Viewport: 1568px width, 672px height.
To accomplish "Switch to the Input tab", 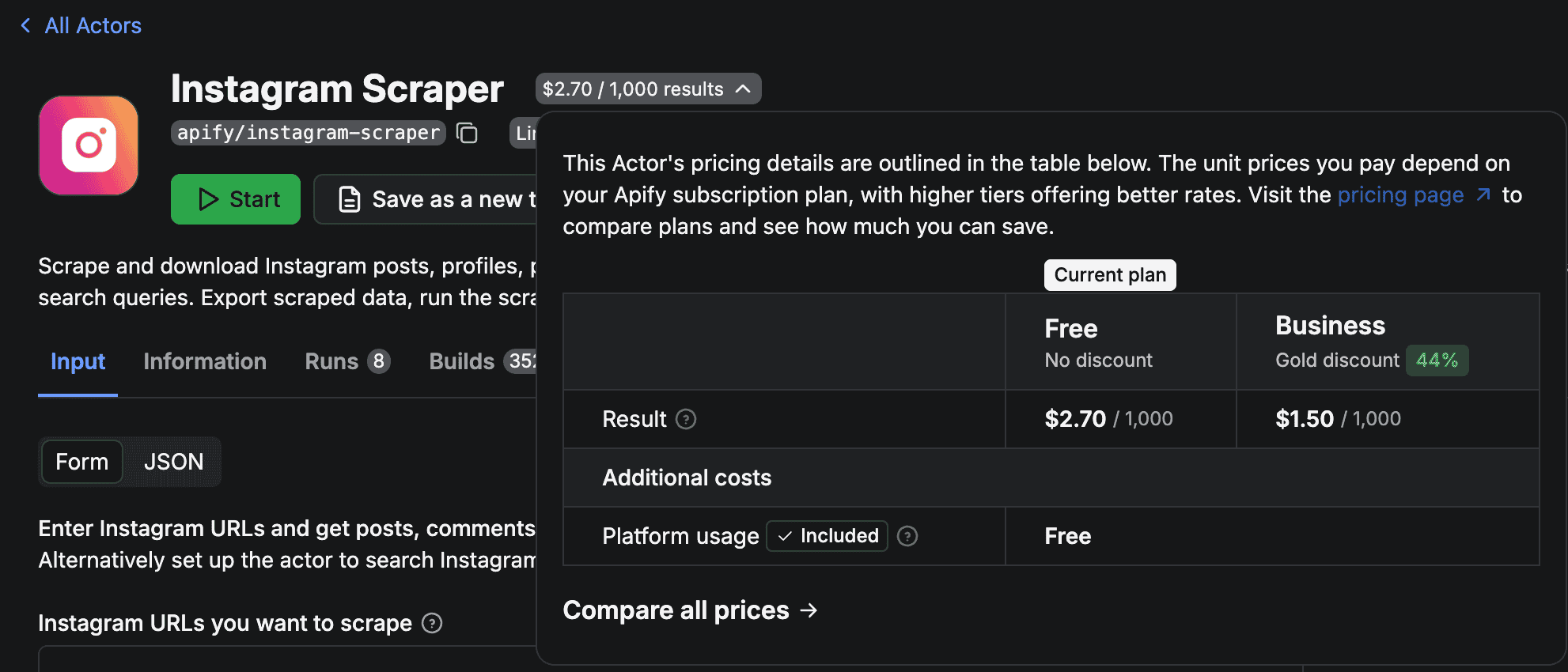I will pyautogui.click(x=78, y=361).
